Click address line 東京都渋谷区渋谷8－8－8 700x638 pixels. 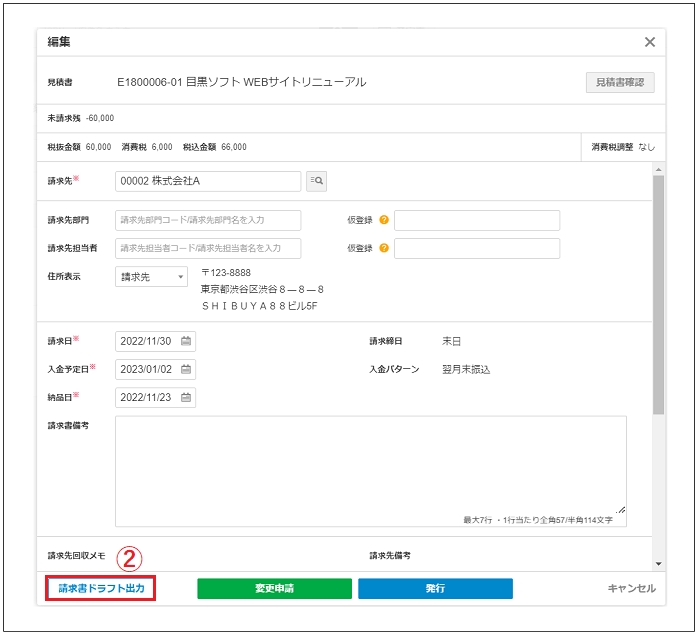click(262, 289)
